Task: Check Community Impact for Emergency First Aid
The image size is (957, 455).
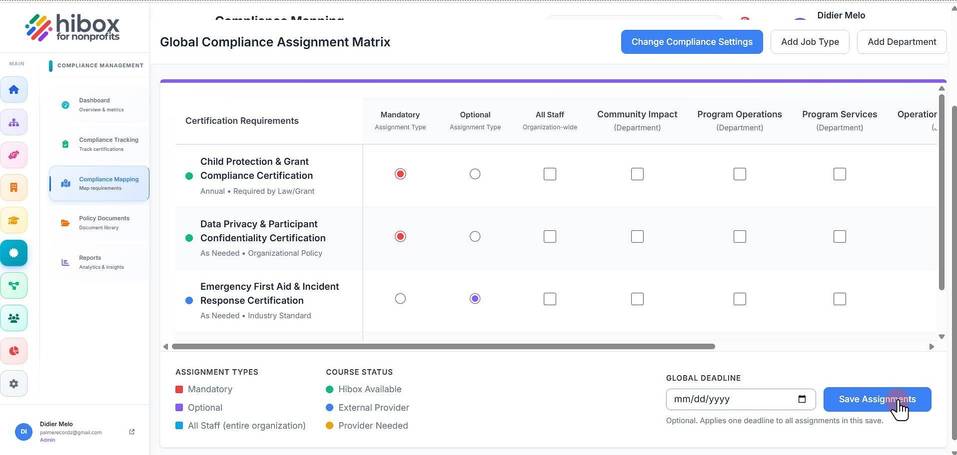Action: point(637,299)
